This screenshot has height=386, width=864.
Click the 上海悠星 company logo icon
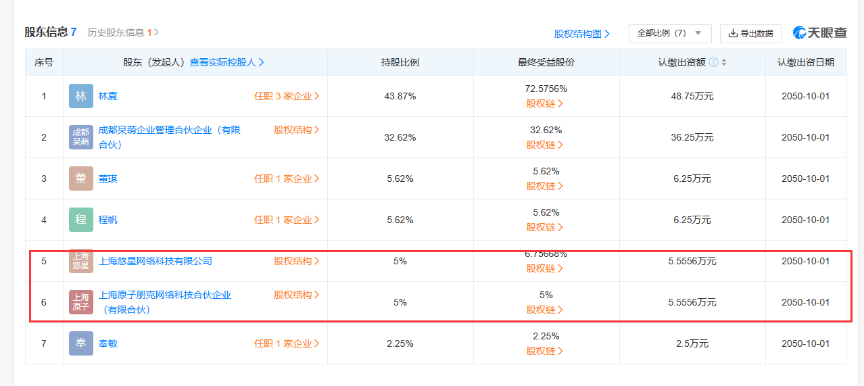[x=81, y=261]
